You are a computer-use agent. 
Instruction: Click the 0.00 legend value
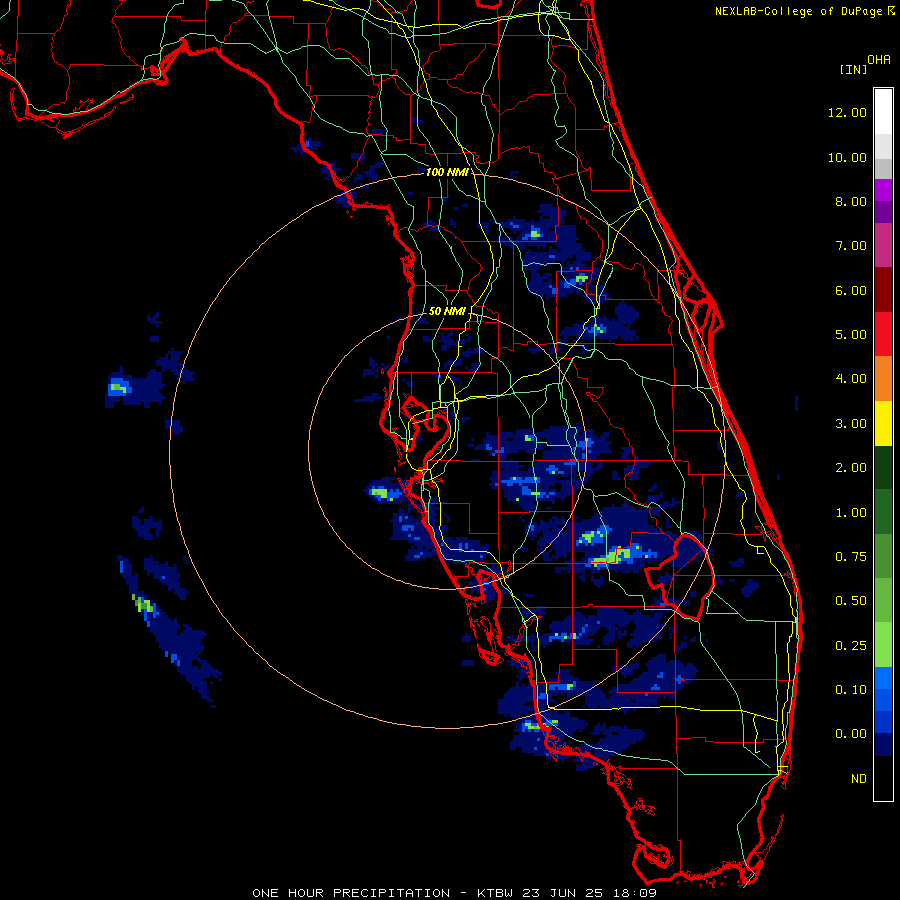tap(851, 734)
